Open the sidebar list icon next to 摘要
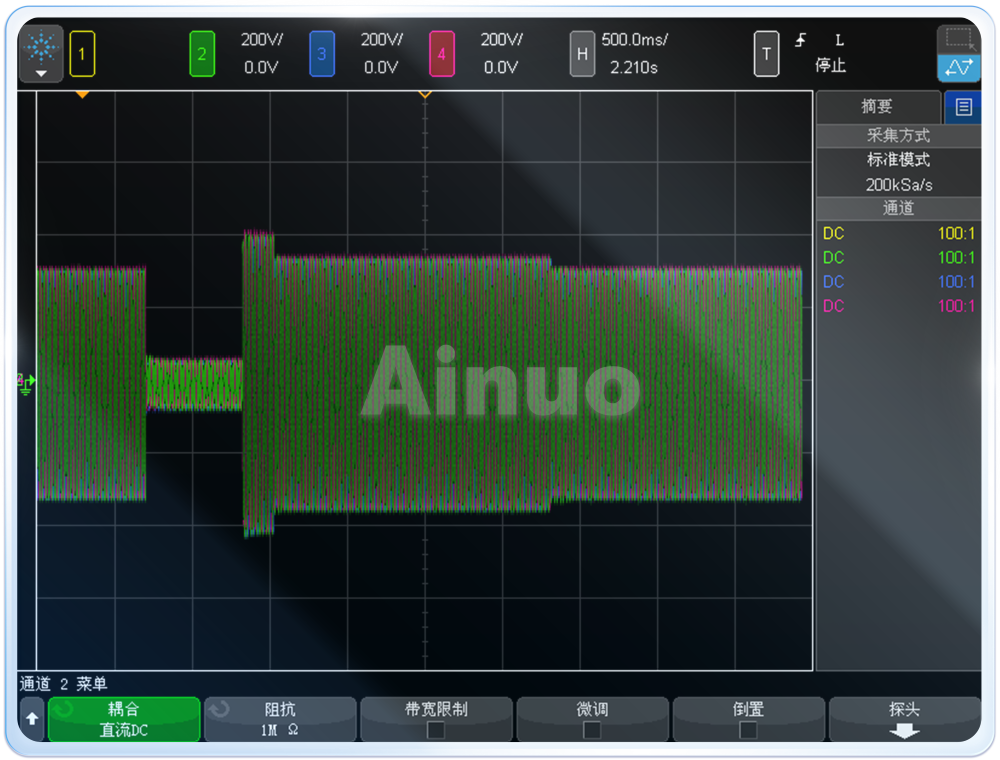 click(963, 106)
